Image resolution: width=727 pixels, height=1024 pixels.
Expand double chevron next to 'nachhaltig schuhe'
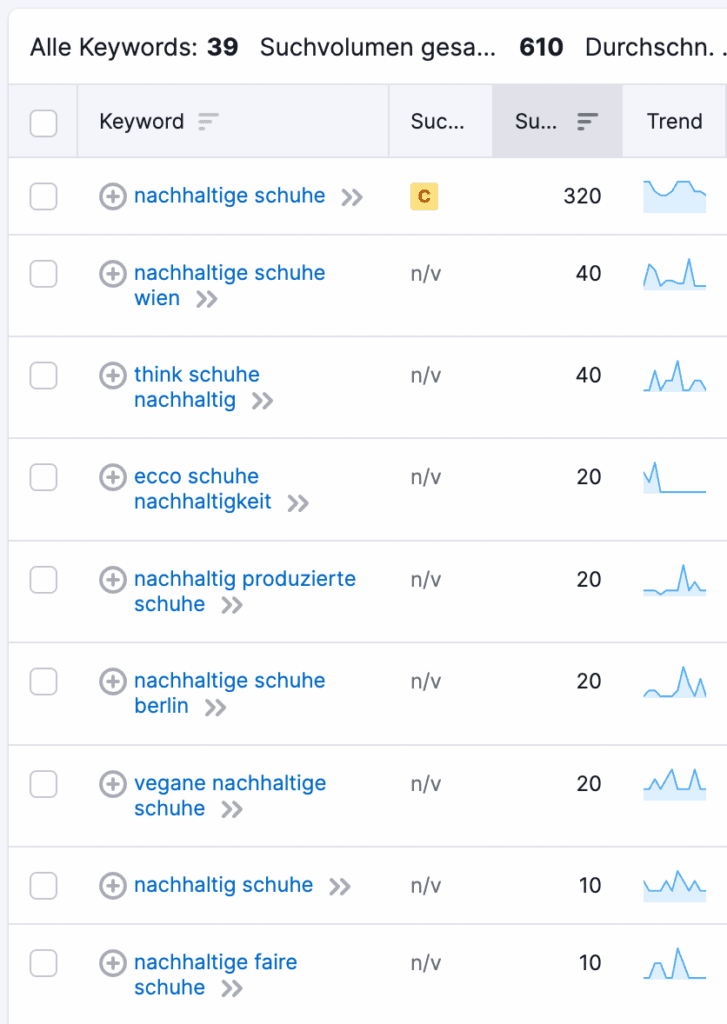pyautogui.click(x=340, y=886)
